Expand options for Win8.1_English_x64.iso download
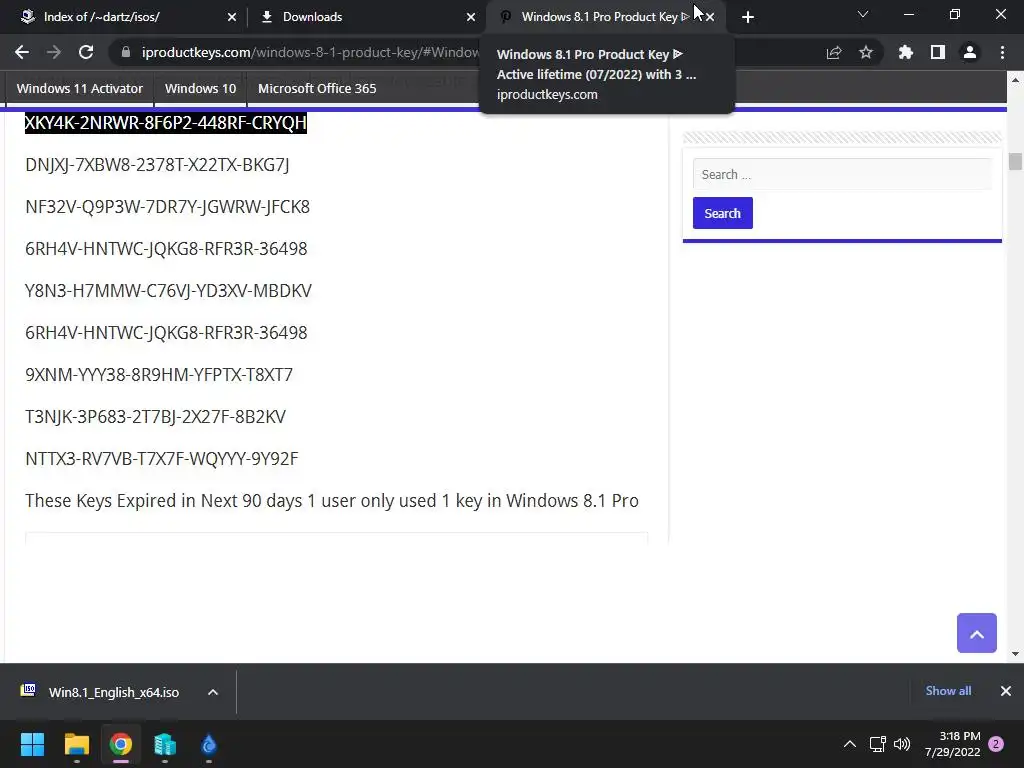Viewport: 1024px width, 768px height. [213, 692]
